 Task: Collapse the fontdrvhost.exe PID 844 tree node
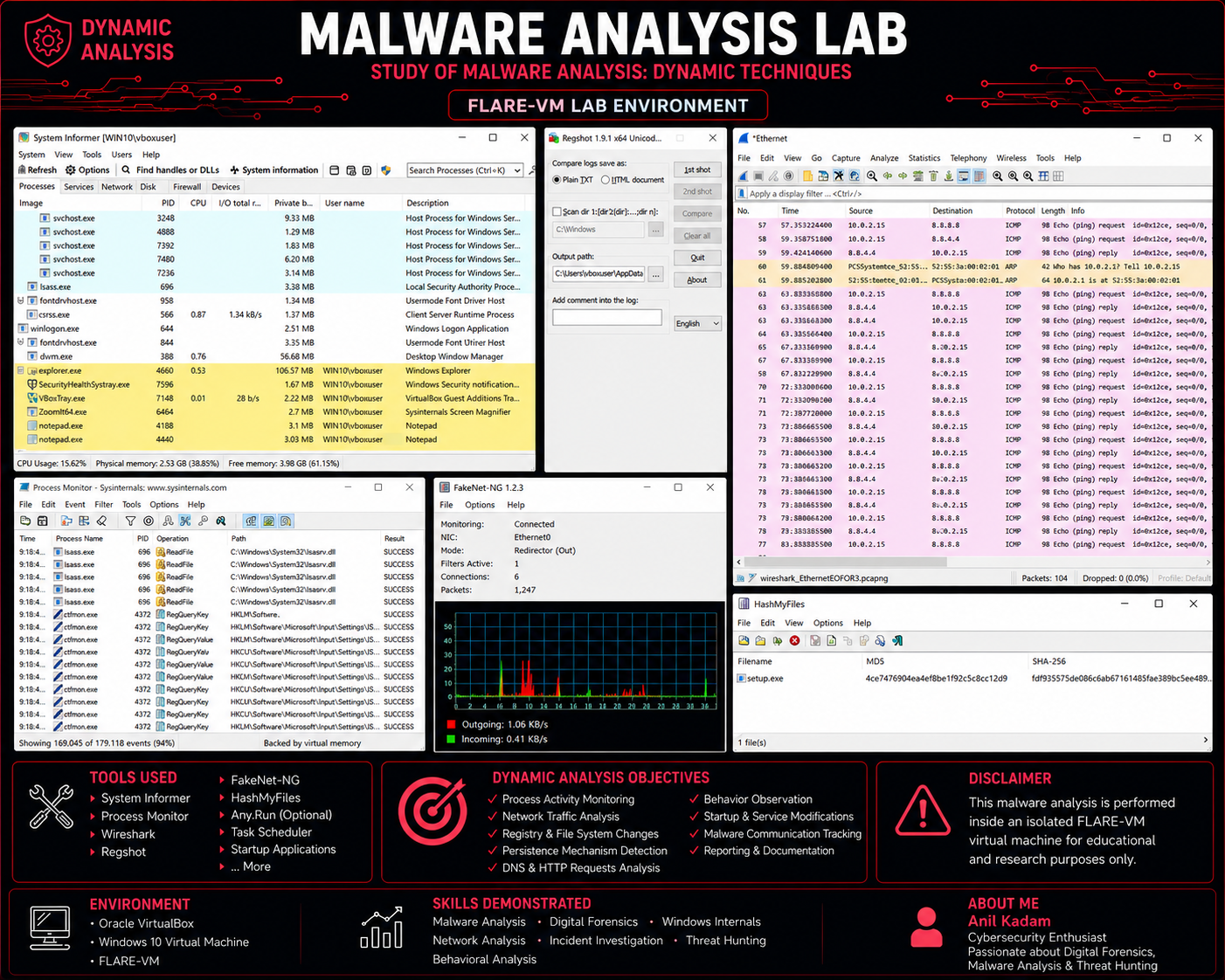pos(21,342)
